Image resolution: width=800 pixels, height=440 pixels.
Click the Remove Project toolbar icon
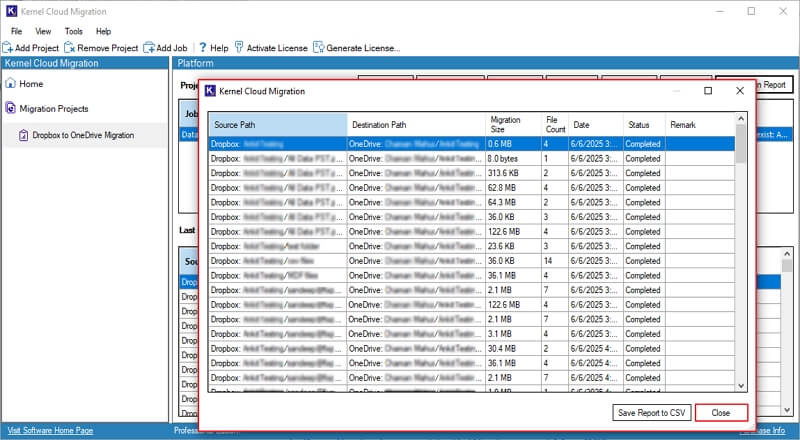click(x=69, y=48)
